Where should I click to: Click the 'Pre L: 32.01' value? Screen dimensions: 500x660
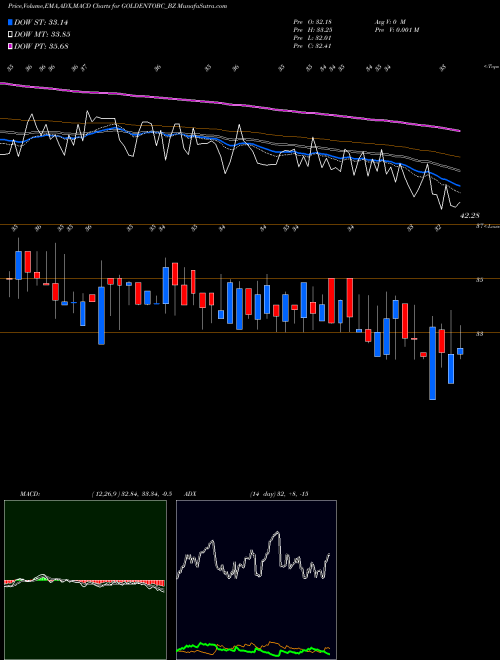tap(313, 38)
